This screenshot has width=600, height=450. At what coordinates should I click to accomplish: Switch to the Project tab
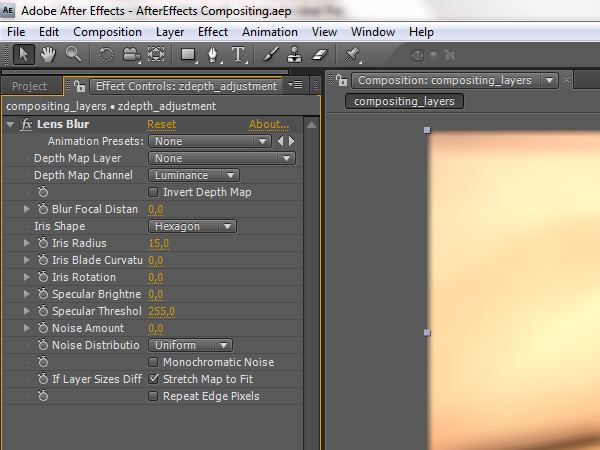click(30, 87)
